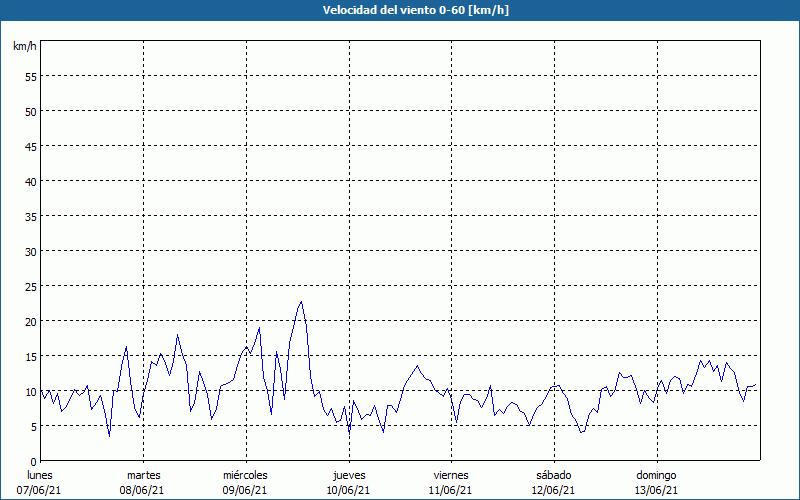Click the date label 08/06/21

(142, 490)
